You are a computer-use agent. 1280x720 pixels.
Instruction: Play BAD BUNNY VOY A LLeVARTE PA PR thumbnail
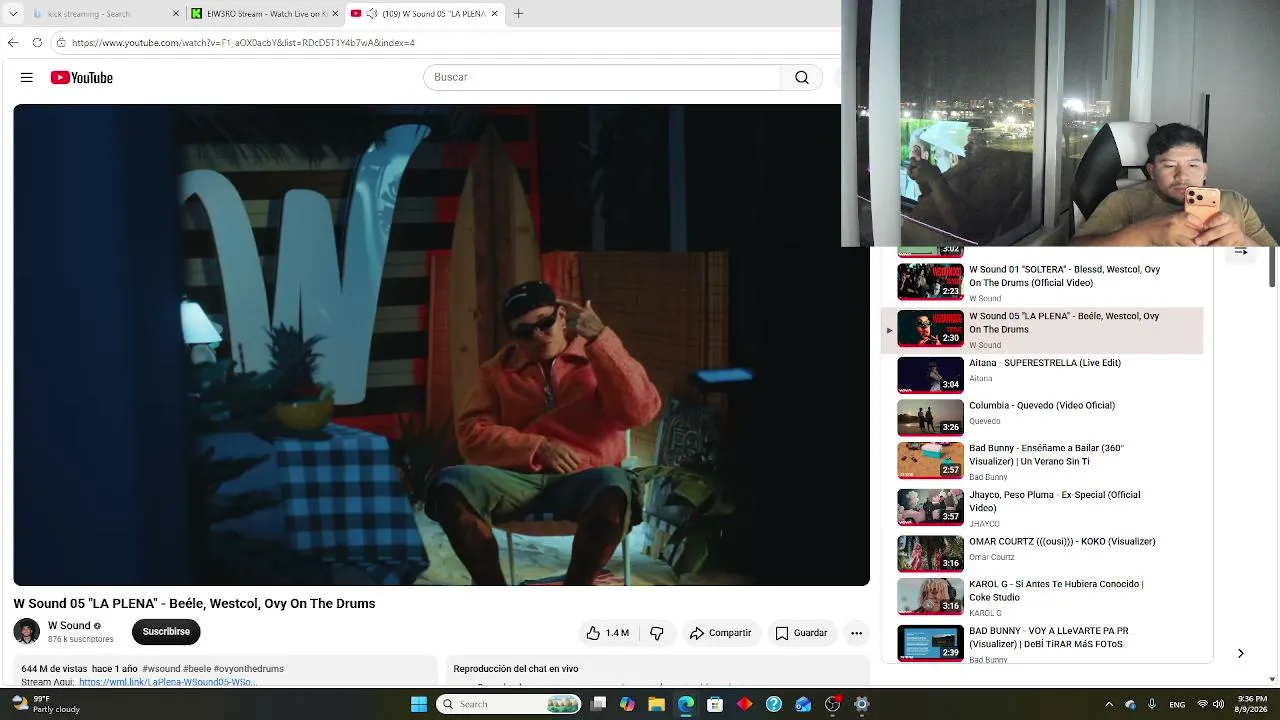point(930,643)
